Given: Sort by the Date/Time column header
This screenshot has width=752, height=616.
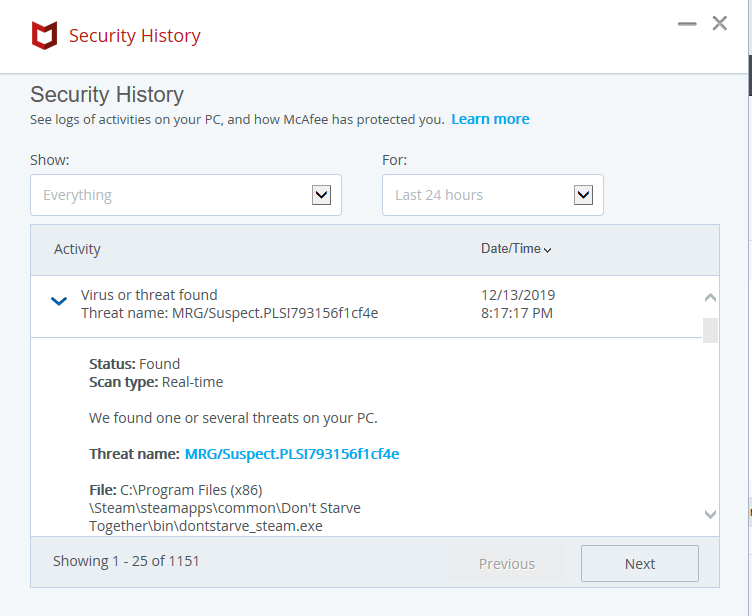Looking at the screenshot, I should click(x=516, y=249).
